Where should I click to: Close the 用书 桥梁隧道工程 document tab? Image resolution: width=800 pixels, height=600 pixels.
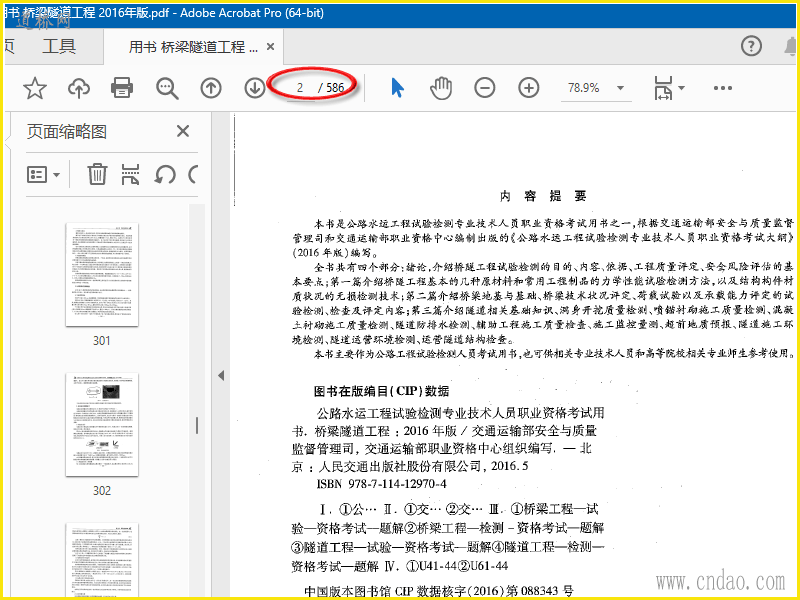[x=271, y=47]
